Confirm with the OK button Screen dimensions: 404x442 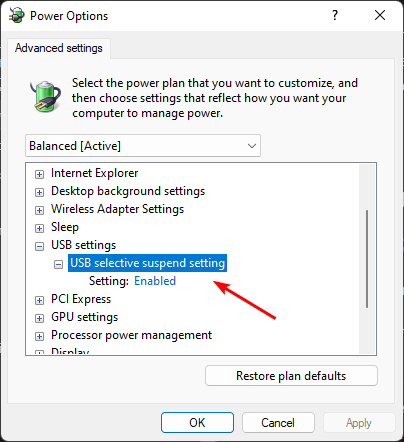197,423
